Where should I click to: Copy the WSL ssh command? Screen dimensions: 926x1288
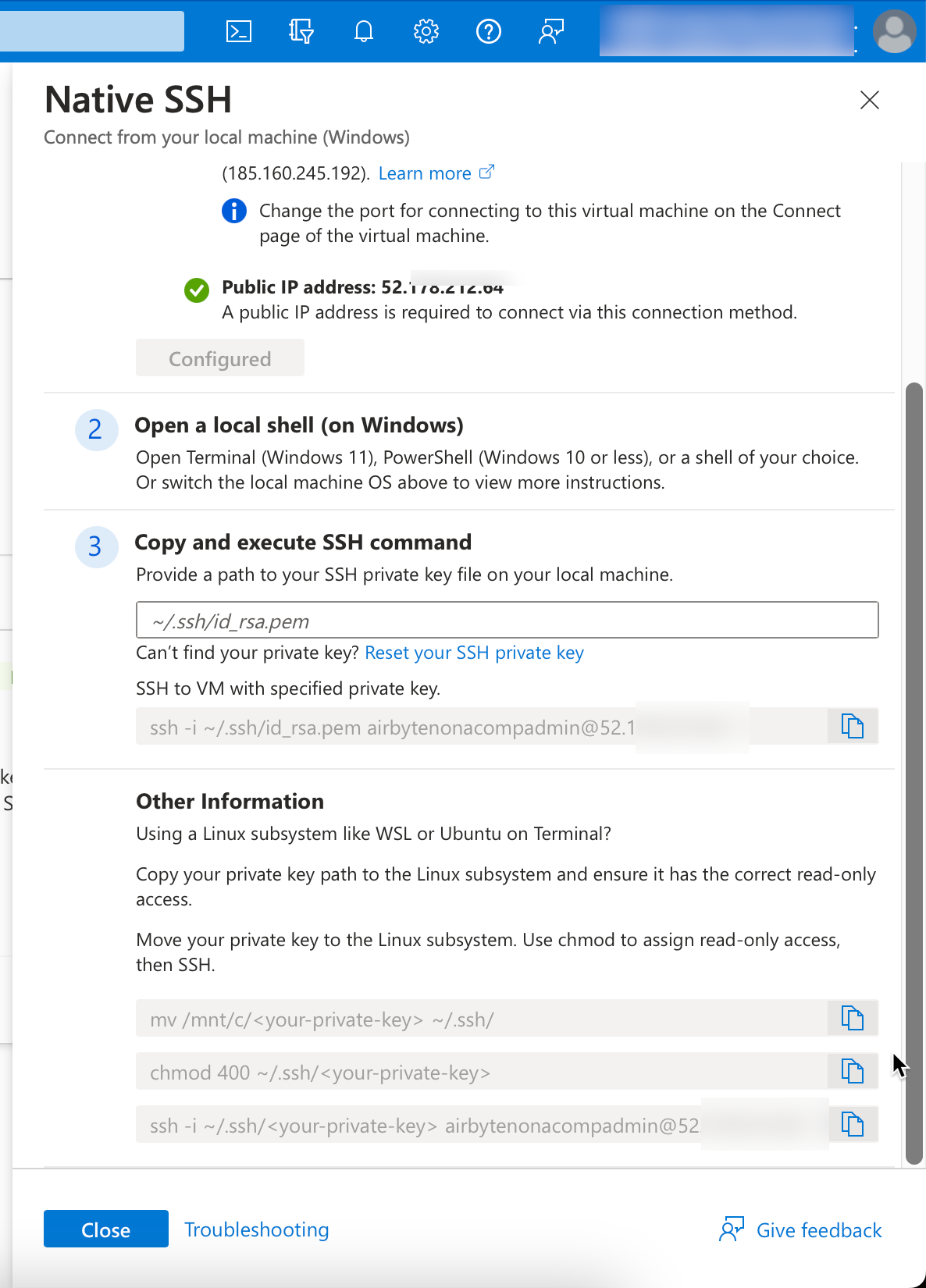(x=853, y=1125)
